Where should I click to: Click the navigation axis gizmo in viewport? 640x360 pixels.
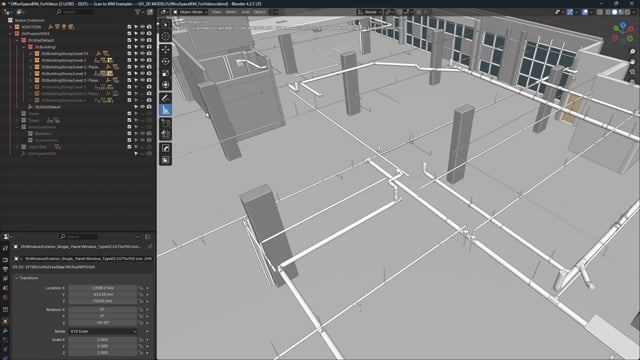click(x=623, y=33)
